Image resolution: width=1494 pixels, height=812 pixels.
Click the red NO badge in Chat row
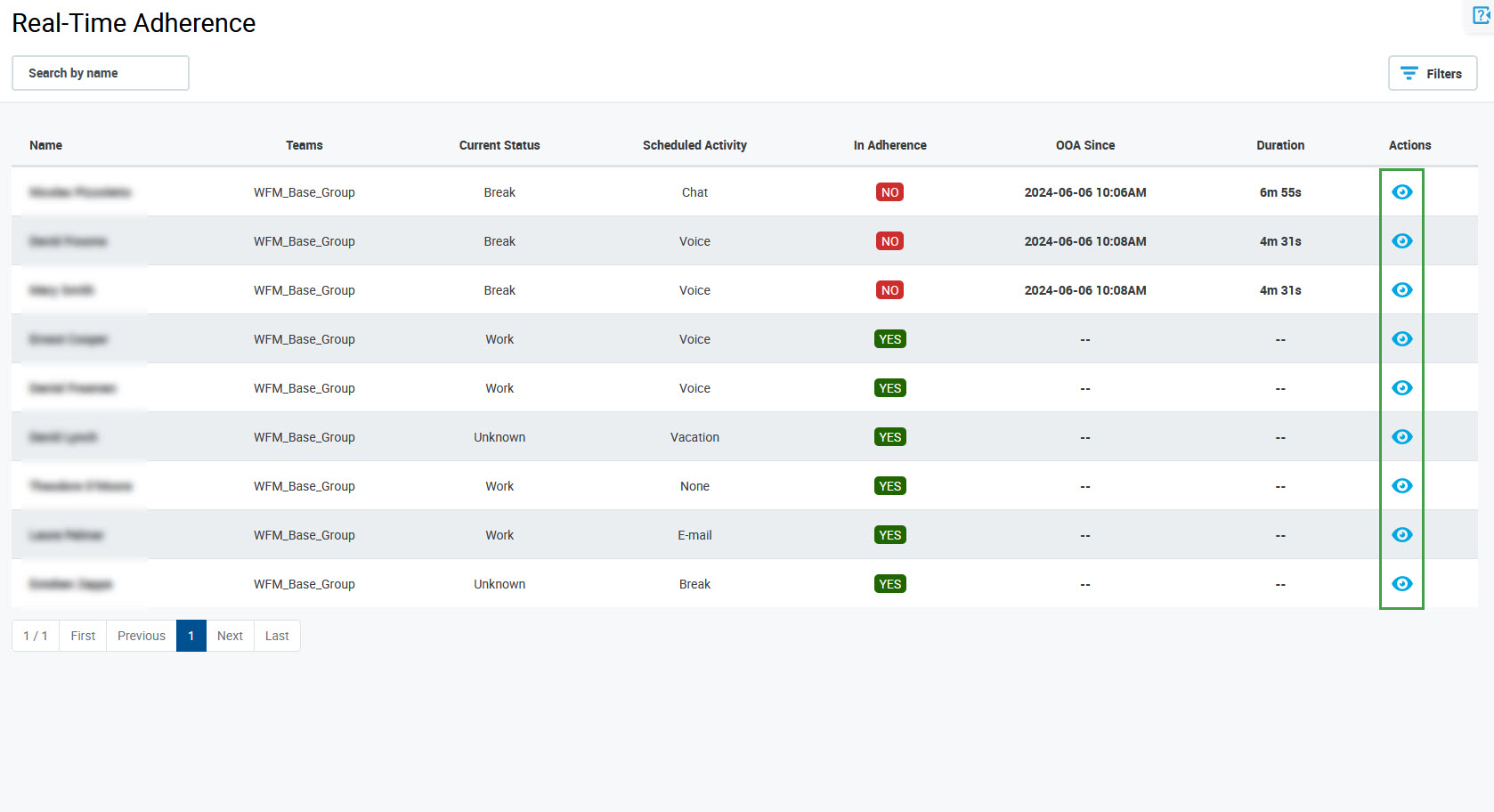point(889,192)
